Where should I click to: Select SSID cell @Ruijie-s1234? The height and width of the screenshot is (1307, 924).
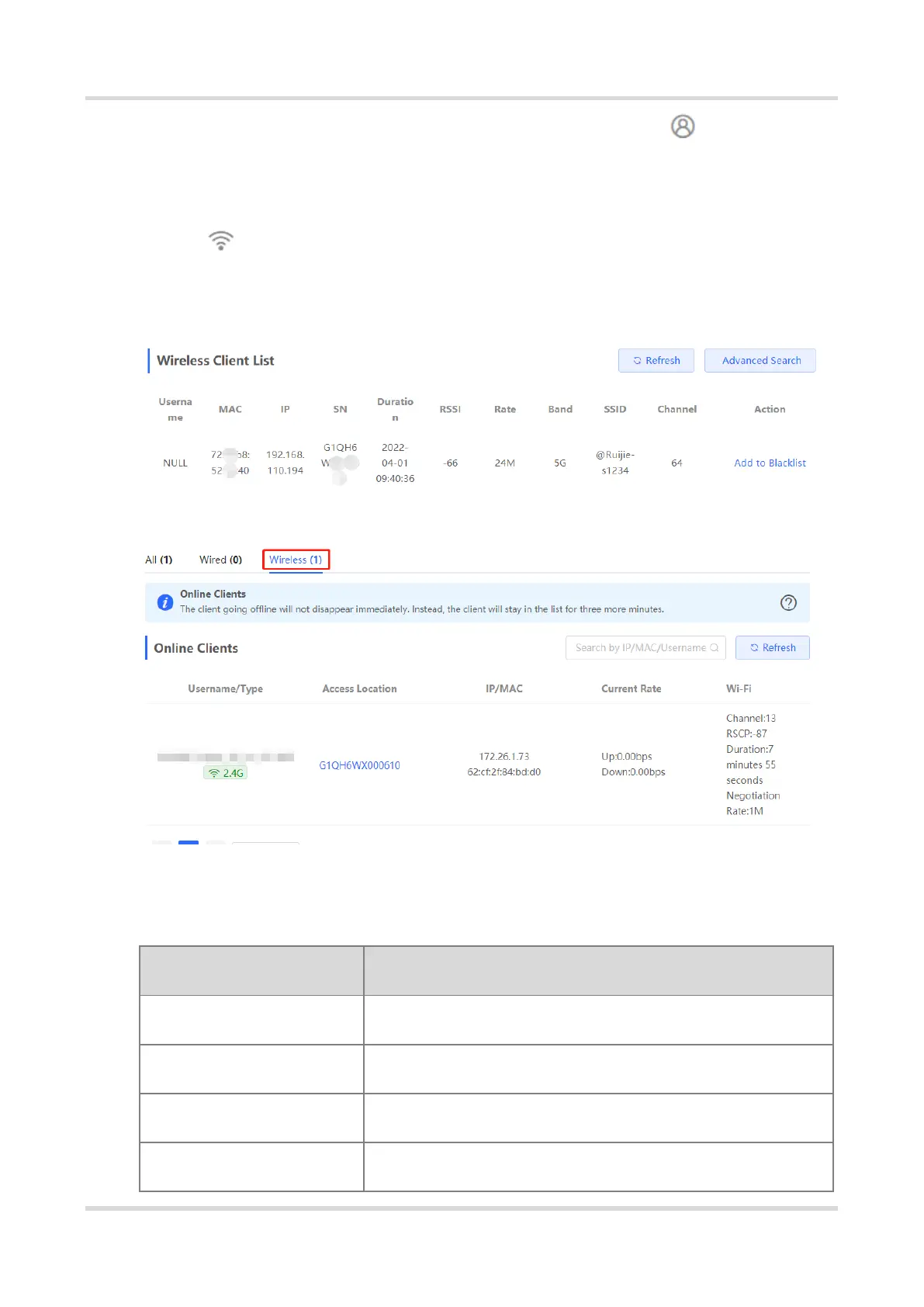tap(615, 463)
